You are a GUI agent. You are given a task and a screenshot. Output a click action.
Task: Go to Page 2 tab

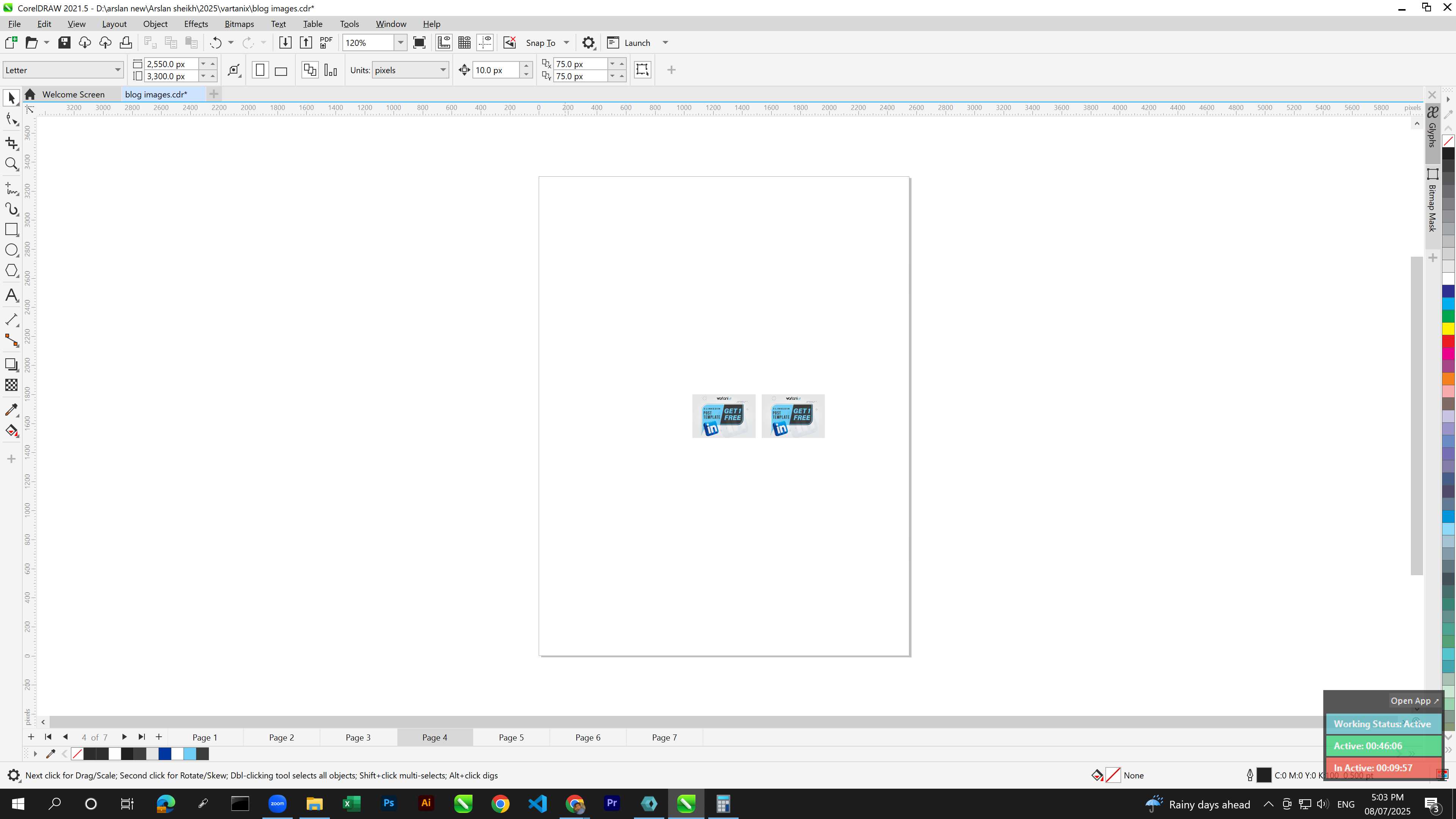[281, 737]
